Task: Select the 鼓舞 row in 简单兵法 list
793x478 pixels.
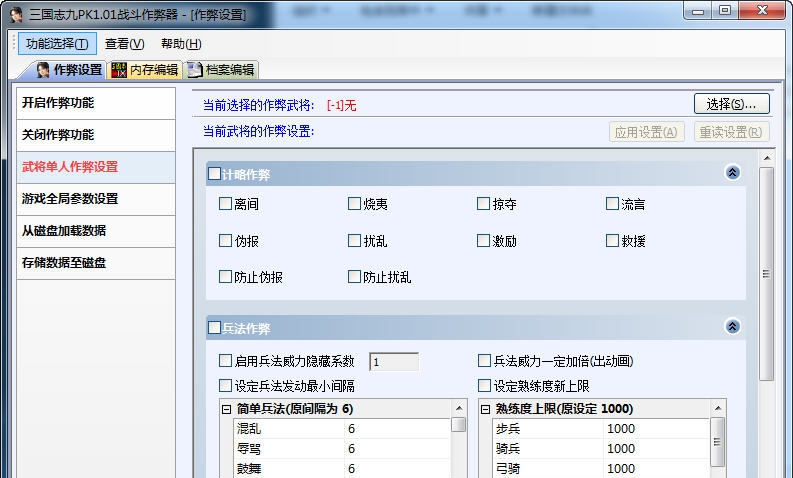Action: coord(342,468)
